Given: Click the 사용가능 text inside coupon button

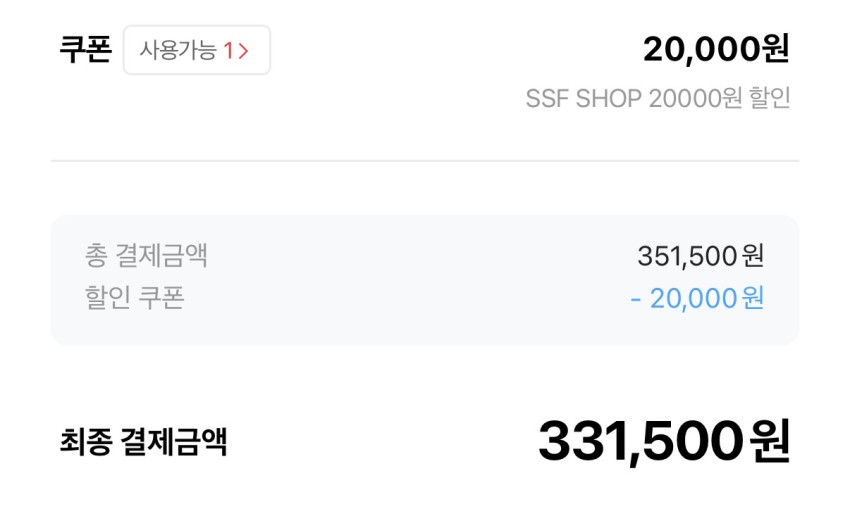Looking at the screenshot, I should click(178, 50).
